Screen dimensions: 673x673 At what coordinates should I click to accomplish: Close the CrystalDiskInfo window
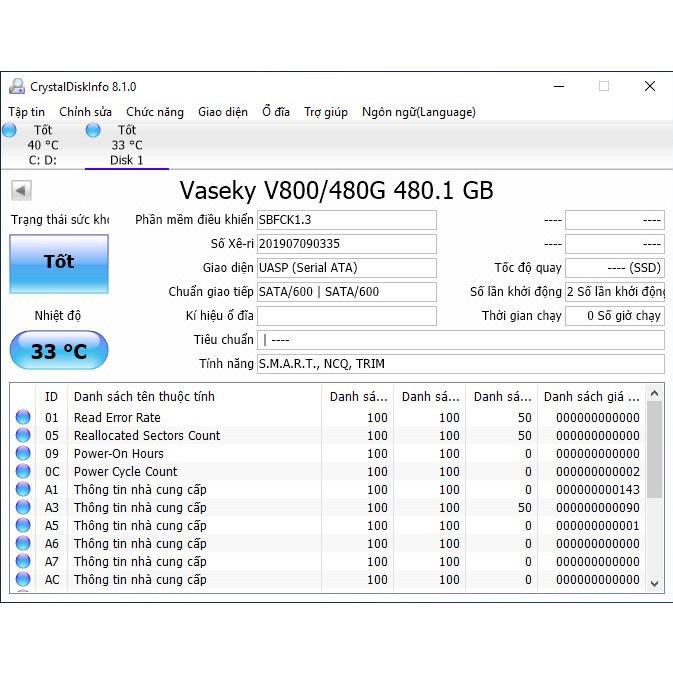tap(650, 86)
